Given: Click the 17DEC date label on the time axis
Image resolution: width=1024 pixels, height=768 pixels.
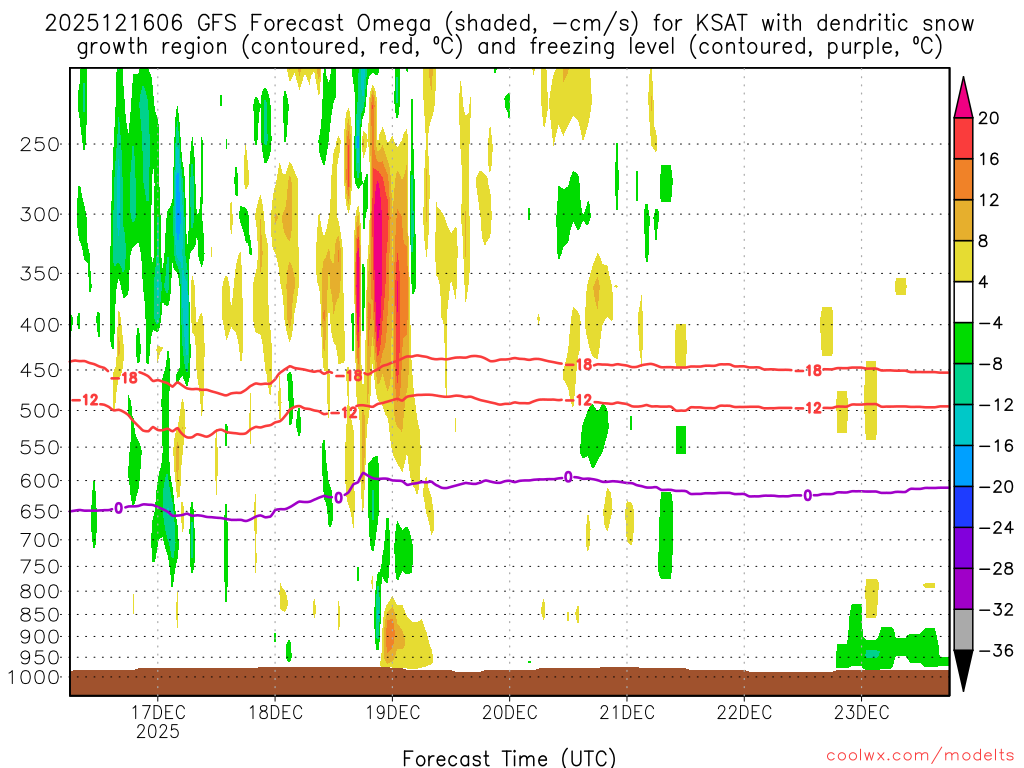Looking at the screenshot, I should 158,712.
